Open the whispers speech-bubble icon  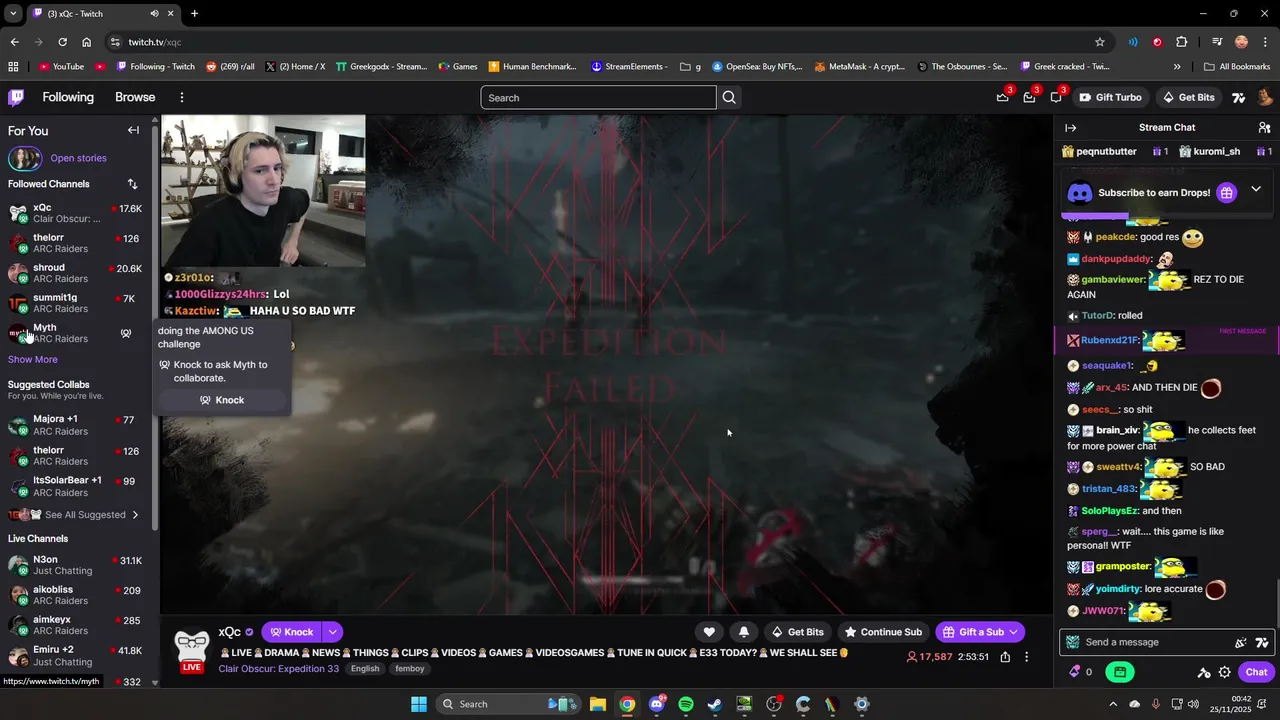click(x=1056, y=97)
